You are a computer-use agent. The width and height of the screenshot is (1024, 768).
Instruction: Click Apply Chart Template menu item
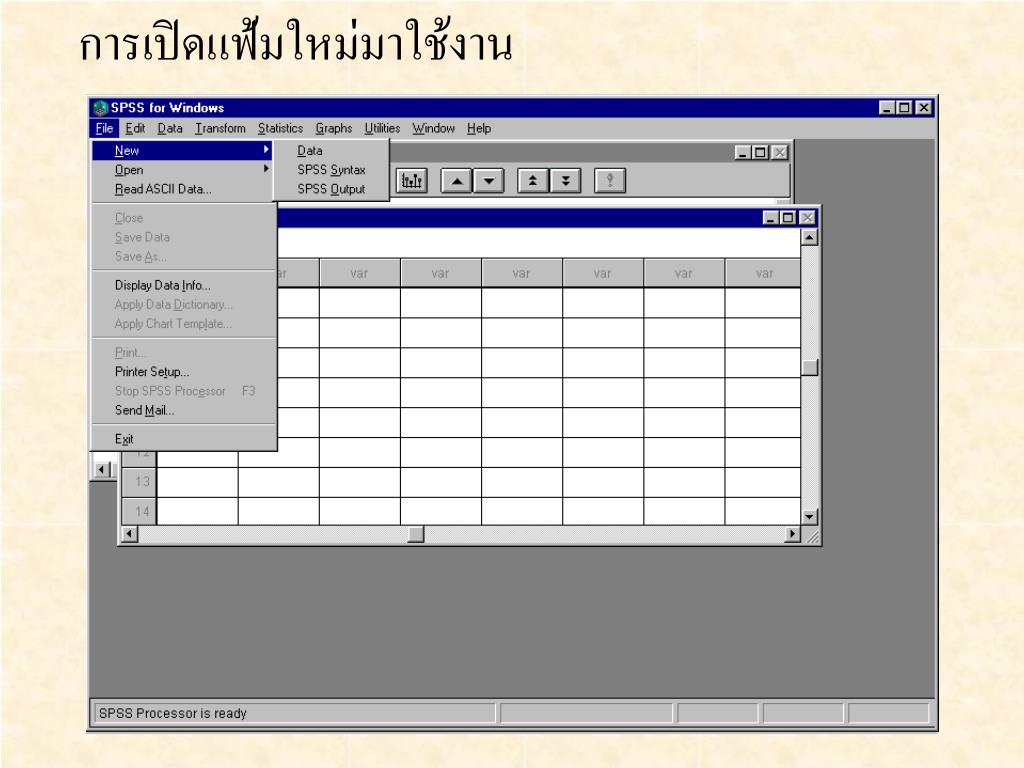(182, 324)
